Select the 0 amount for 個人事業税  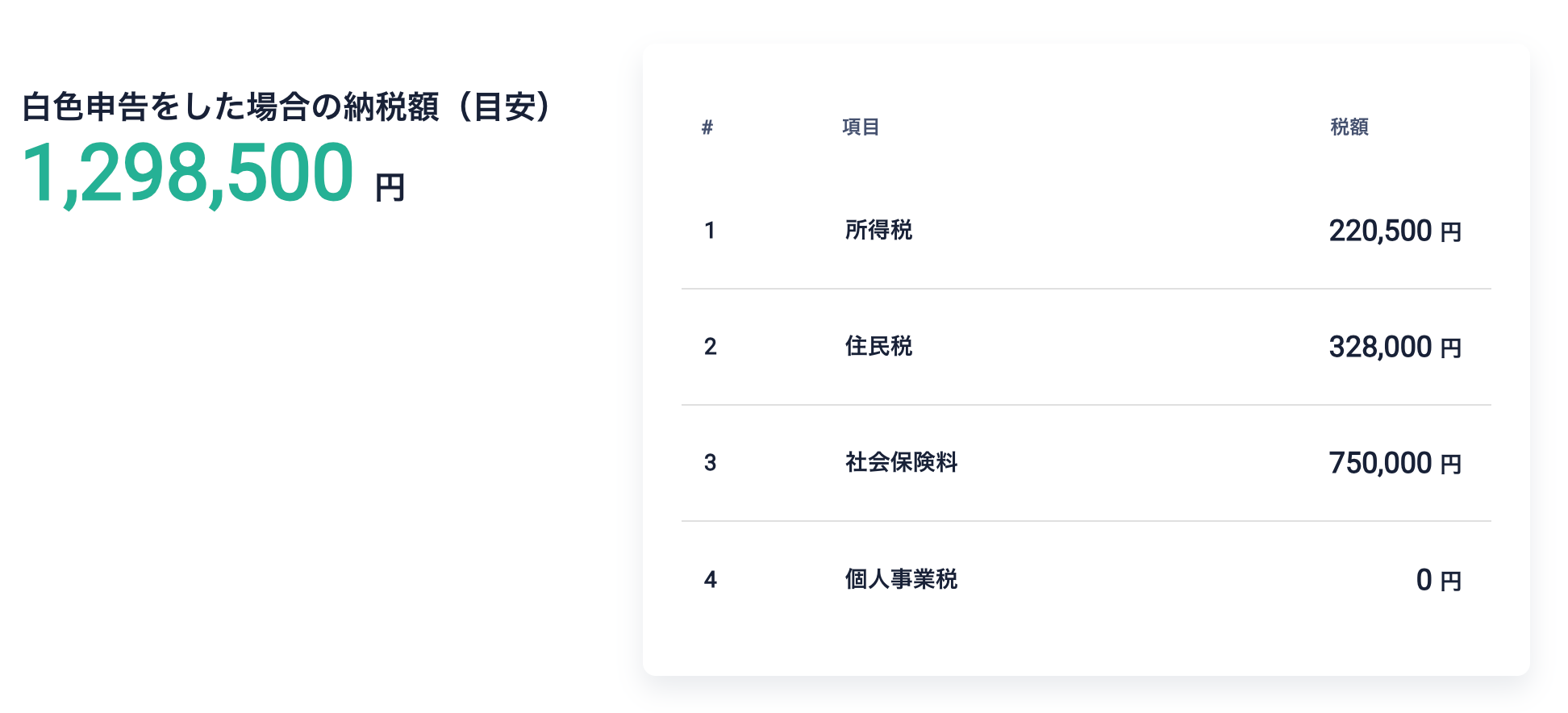click(x=1424, y=579)
